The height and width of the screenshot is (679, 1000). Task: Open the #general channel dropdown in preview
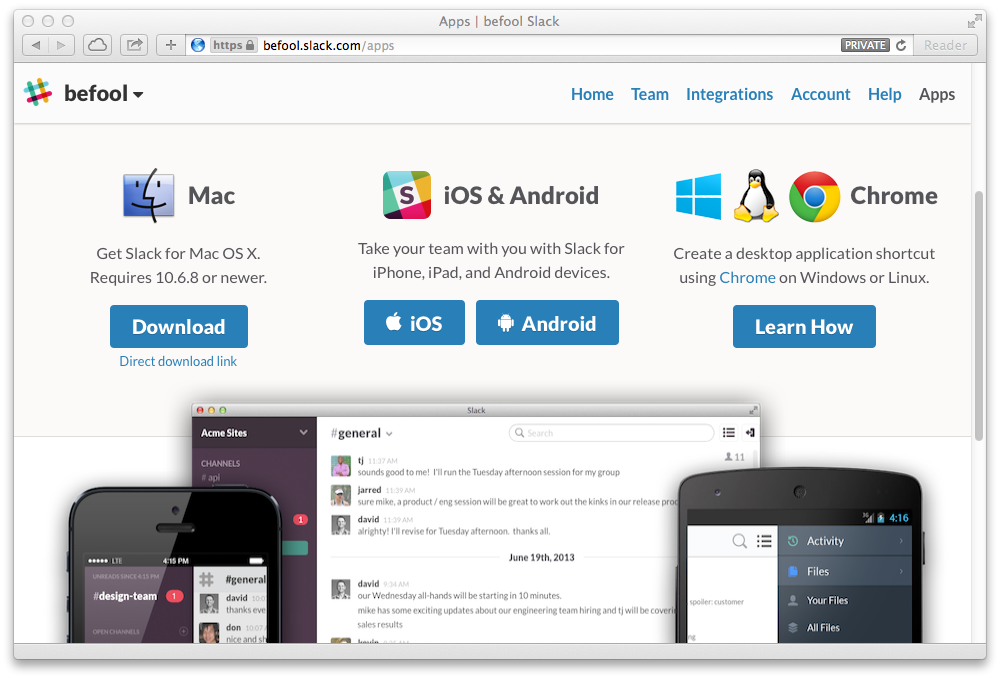click(362, 434)
